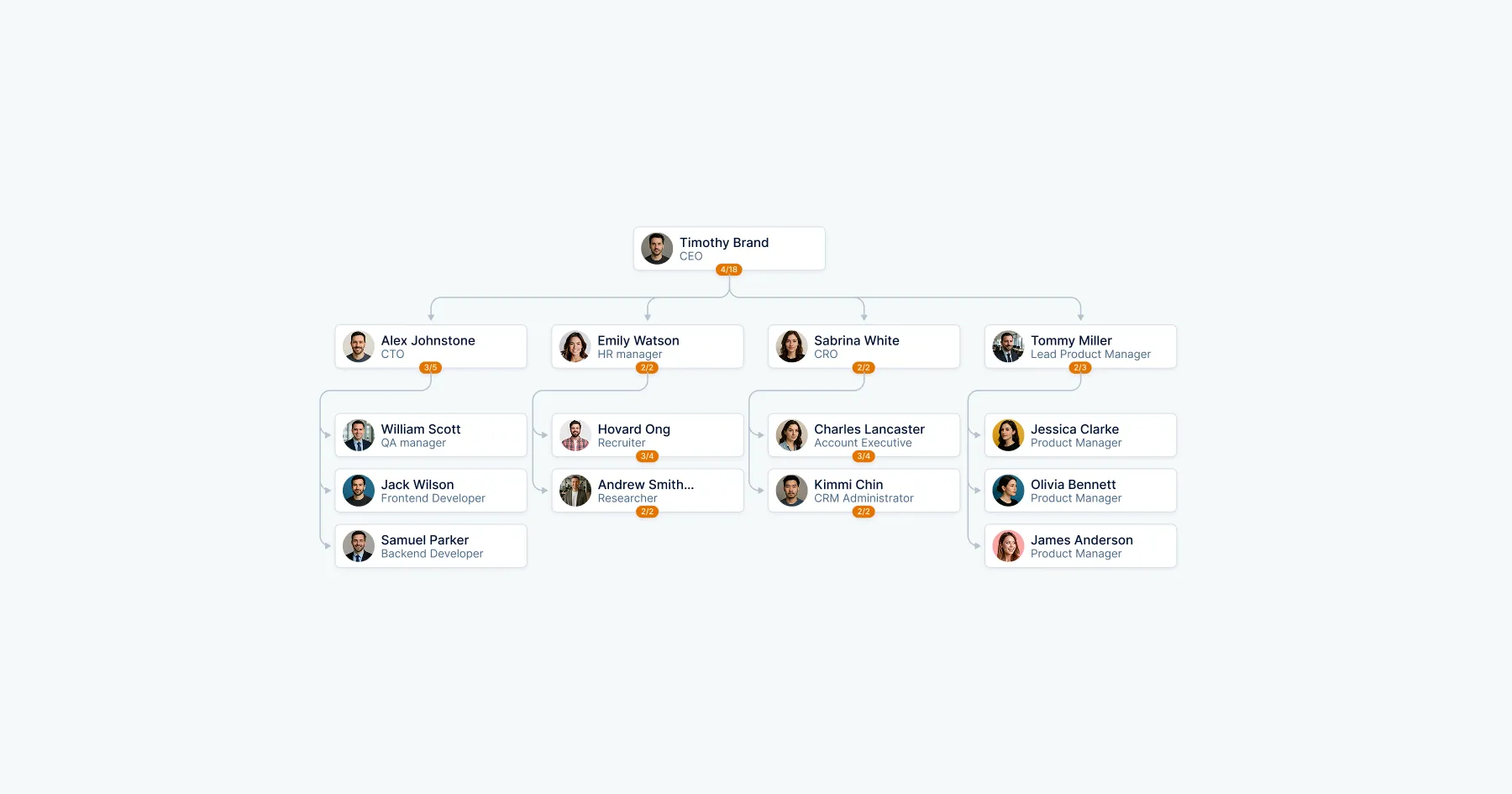Click James Anderson's avatar with pink background

tap(1008, 546)
